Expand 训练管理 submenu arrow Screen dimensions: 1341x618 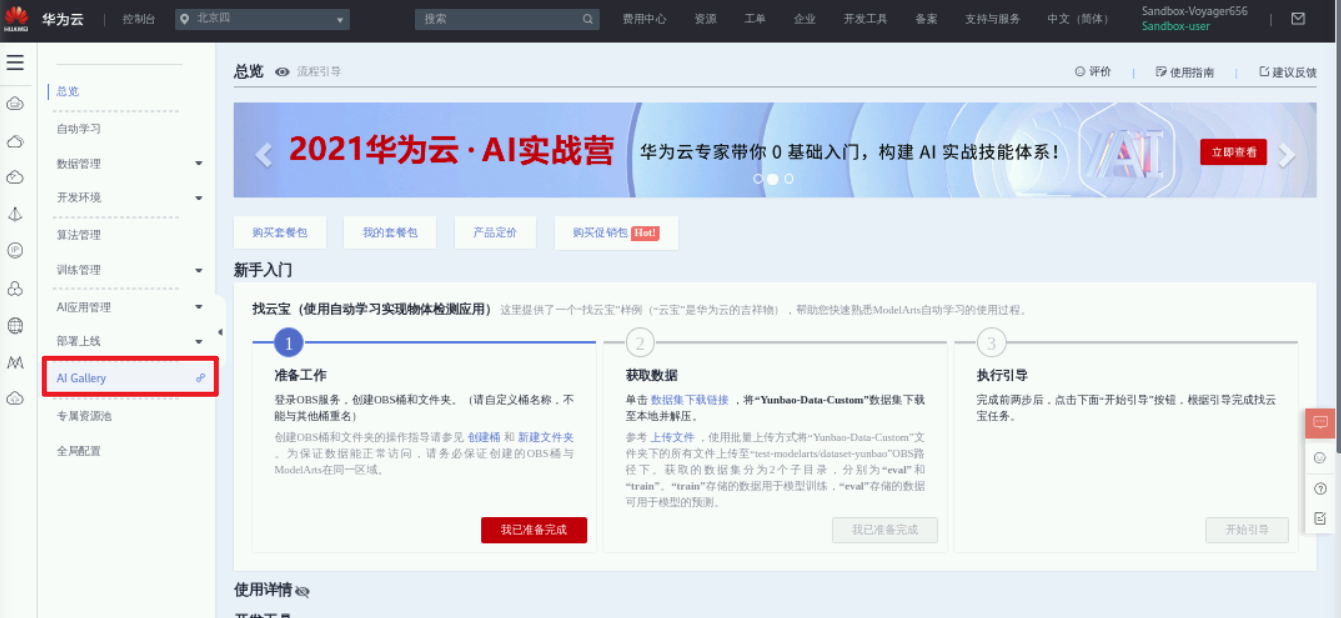click(x=199, y=270)
